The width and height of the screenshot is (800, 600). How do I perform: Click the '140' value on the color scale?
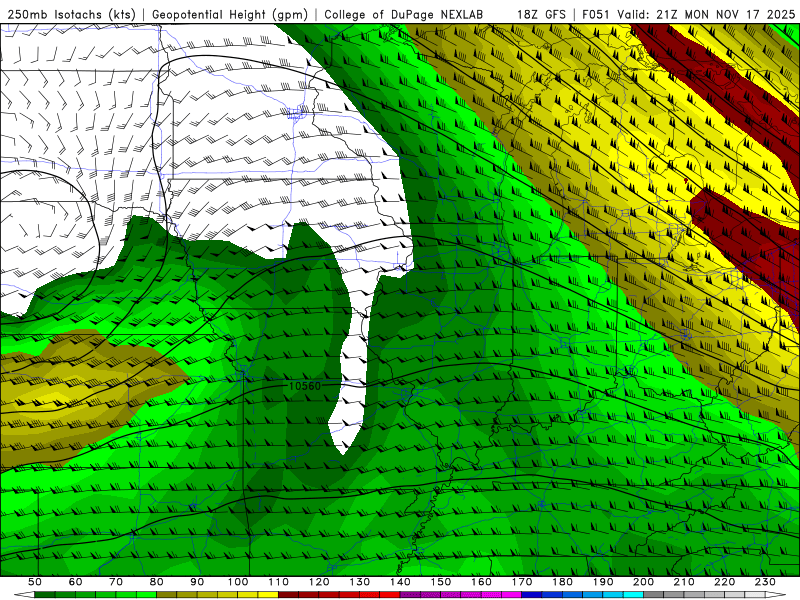coord(400,582)
